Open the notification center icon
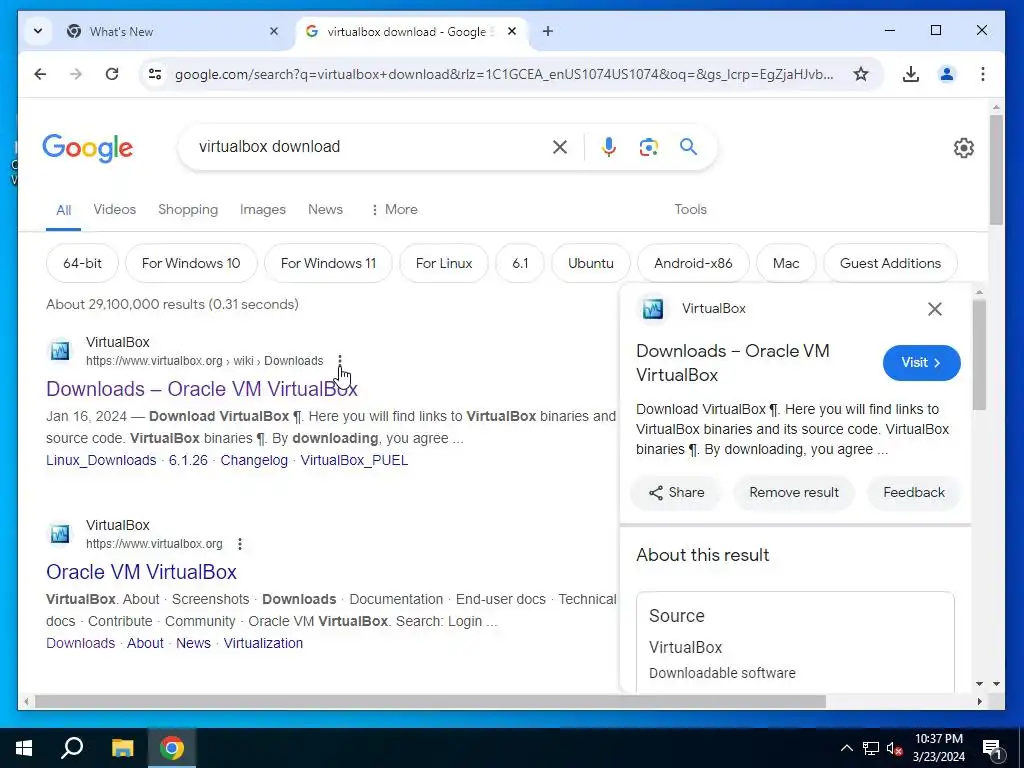This screenshot has height=768, width=1024. point(991,748)
